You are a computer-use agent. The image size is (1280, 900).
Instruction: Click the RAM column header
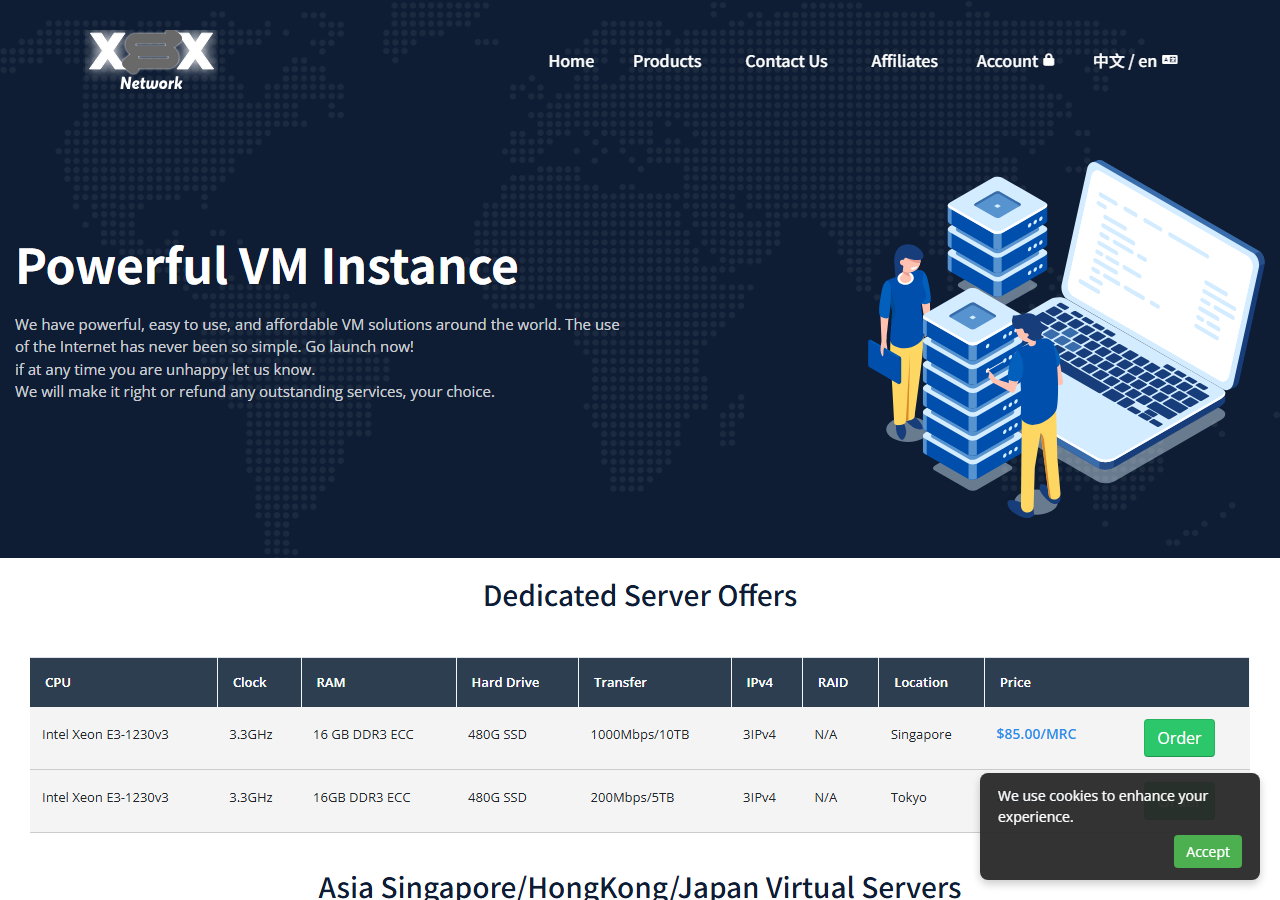click(379, 682)
